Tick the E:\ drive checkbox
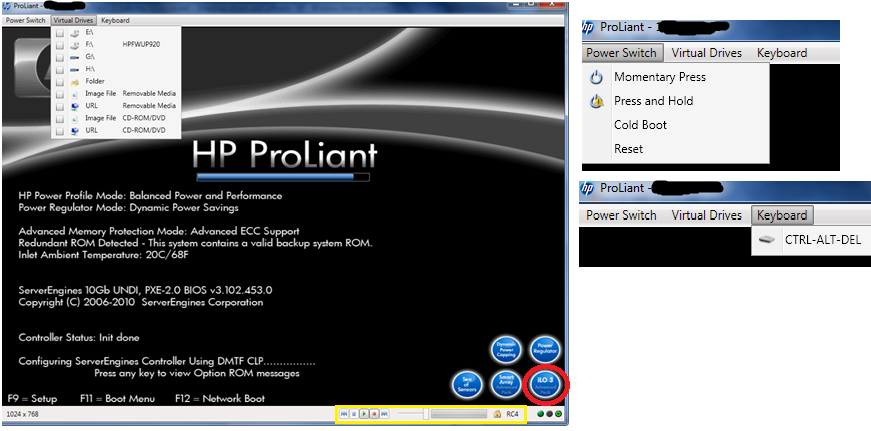 point(60,33)
